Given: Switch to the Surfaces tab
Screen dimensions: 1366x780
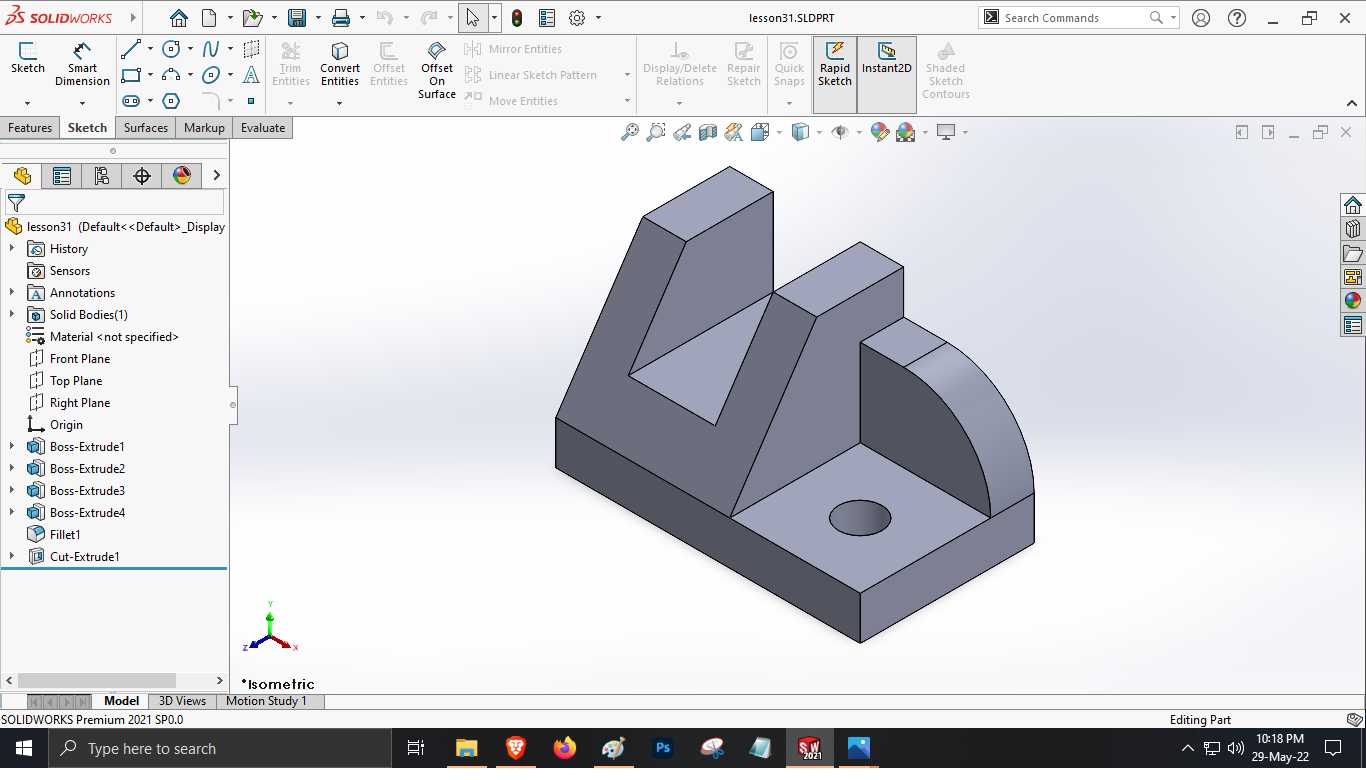Looking at the screenshot, I should pos(146,128).
